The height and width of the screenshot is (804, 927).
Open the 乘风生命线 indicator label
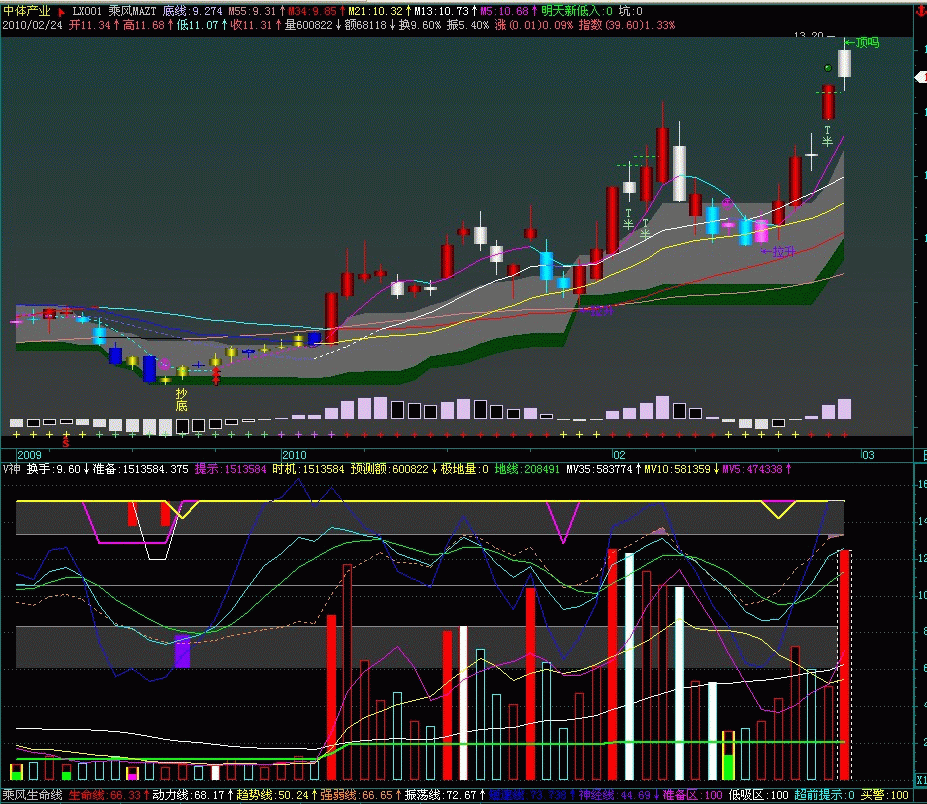(x=33, y=795)
